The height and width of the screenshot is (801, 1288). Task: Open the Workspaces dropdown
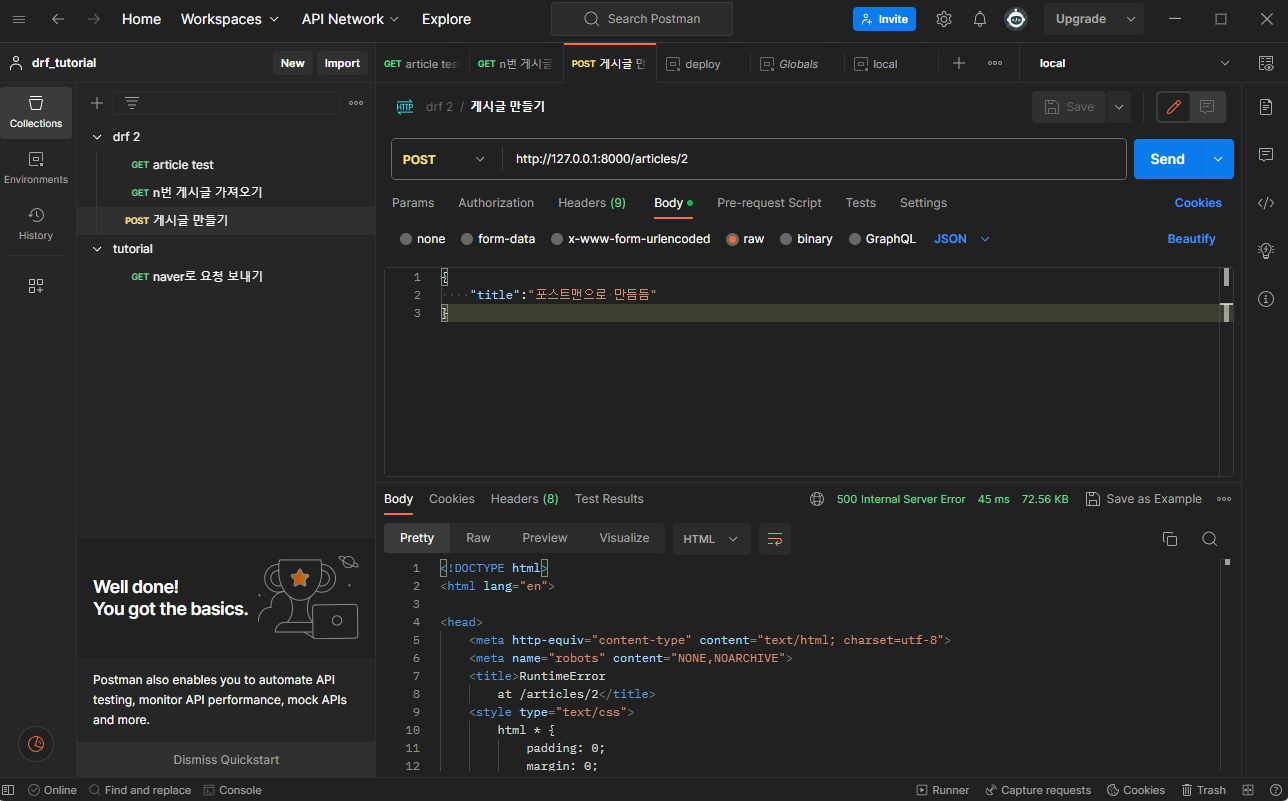coord(230,19)
